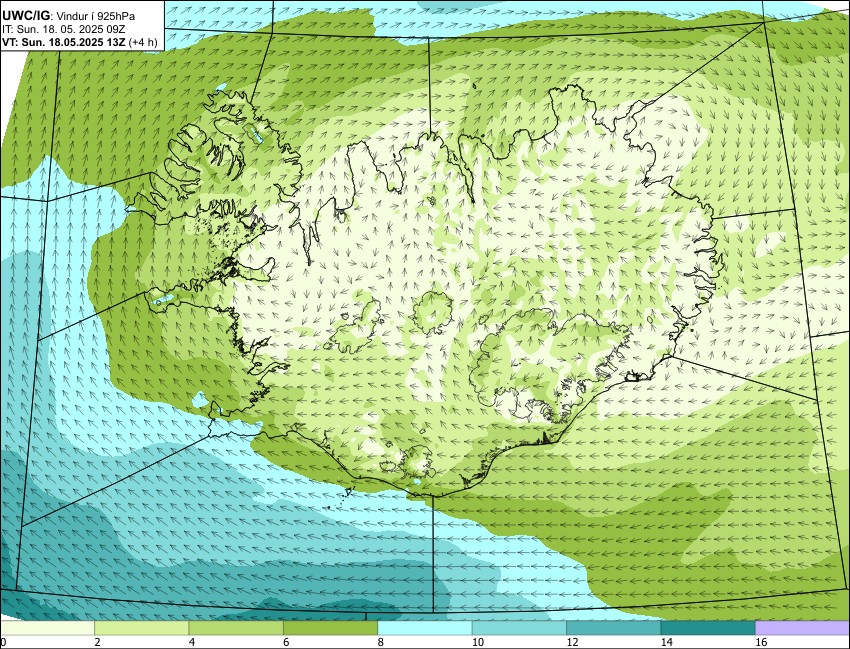
Task: Click the legend scale label '6'
Action: pyautogui.click(x=286, y=642)
